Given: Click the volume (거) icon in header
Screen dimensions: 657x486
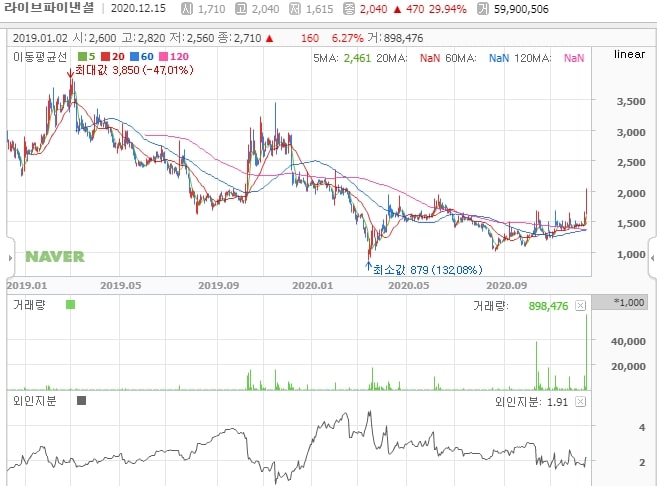Looking at the screenshot, I should click(483, 9).
